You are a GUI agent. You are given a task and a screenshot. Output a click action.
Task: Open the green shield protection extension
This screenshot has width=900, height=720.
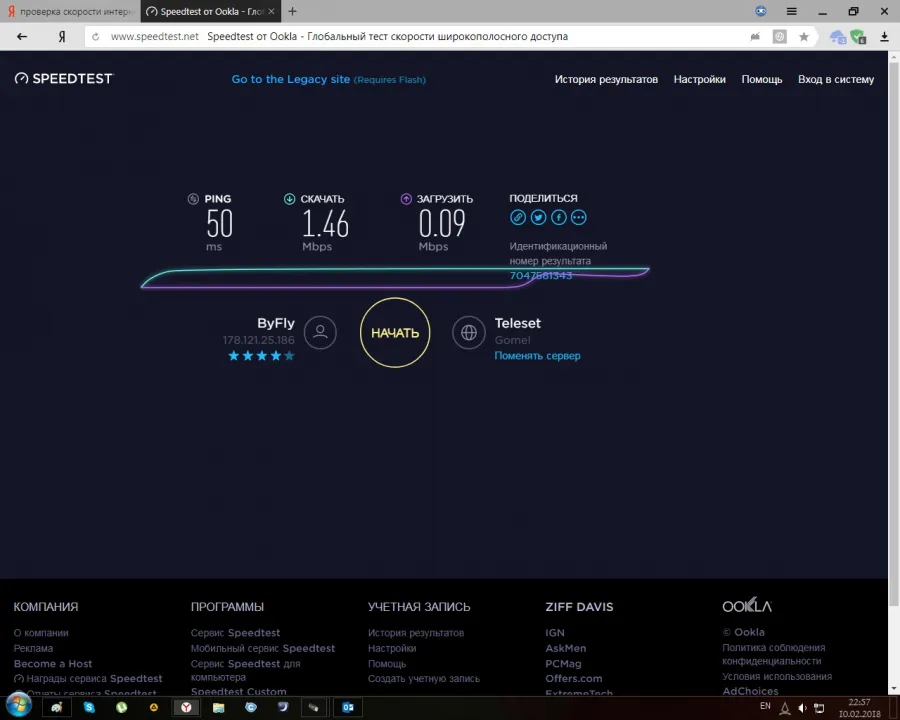[x=858, y=37]
